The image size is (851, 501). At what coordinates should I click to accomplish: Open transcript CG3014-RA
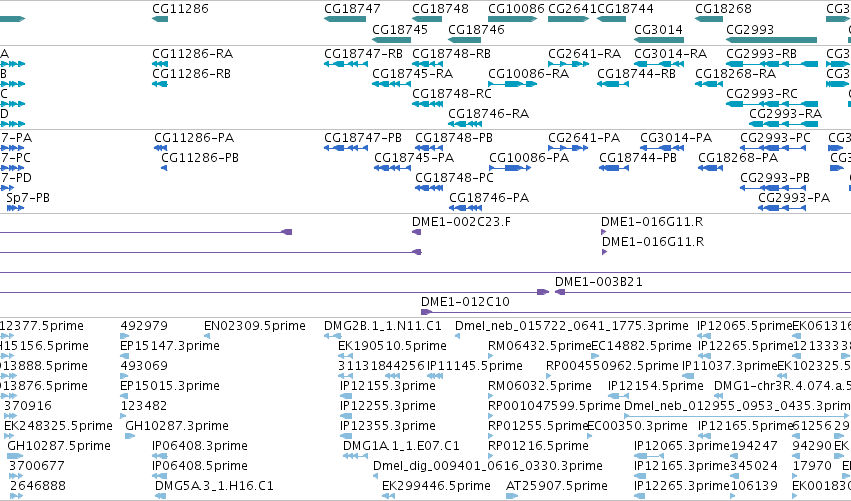671,54
